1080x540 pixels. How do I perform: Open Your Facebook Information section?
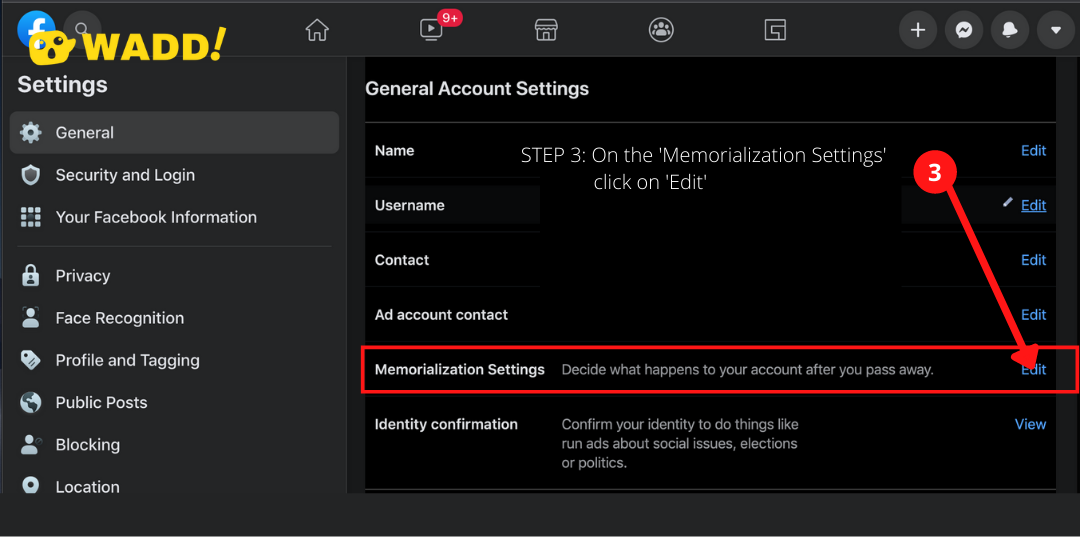[174, 217]
